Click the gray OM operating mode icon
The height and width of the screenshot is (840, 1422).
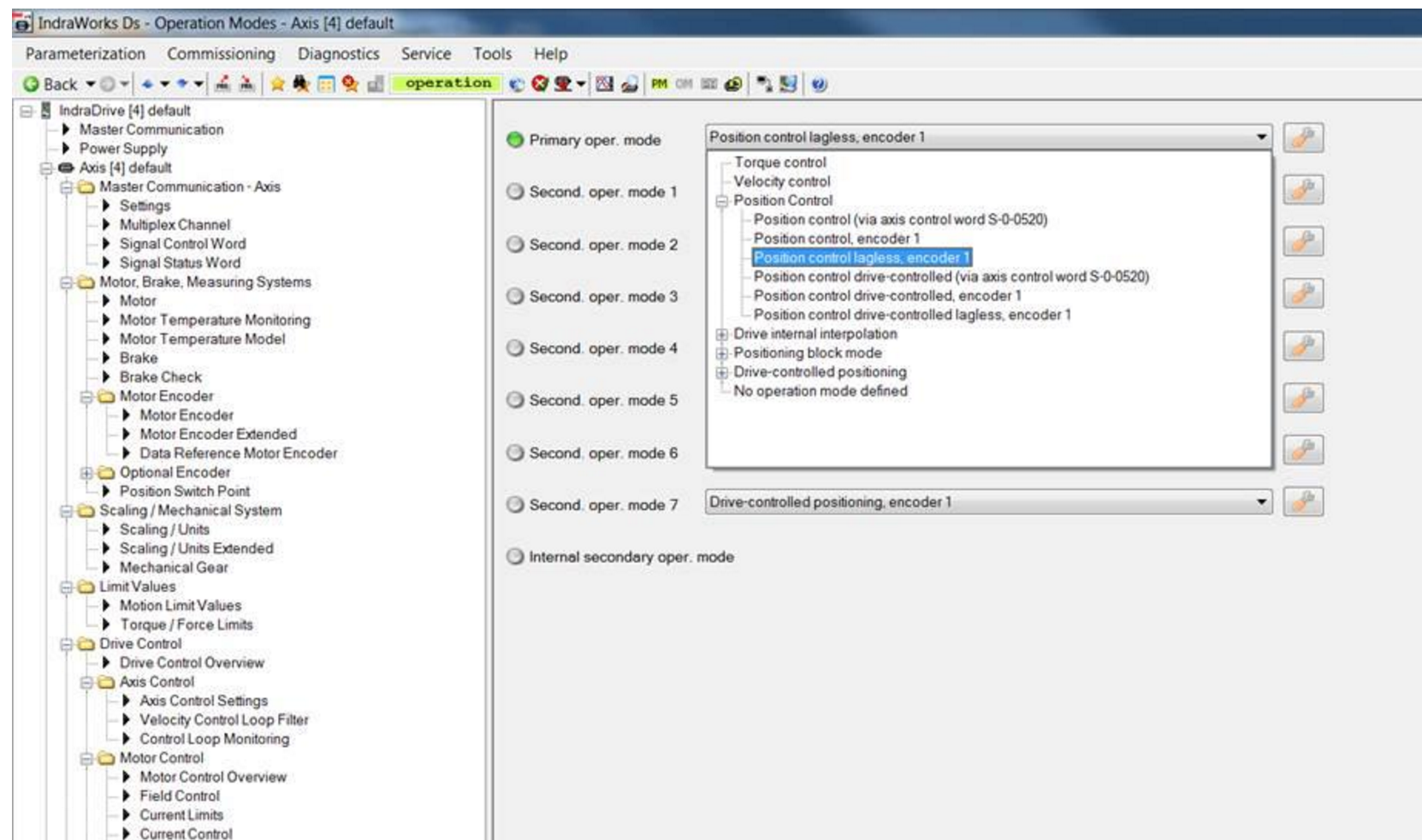pyautogui.click(x=684, y=84)
